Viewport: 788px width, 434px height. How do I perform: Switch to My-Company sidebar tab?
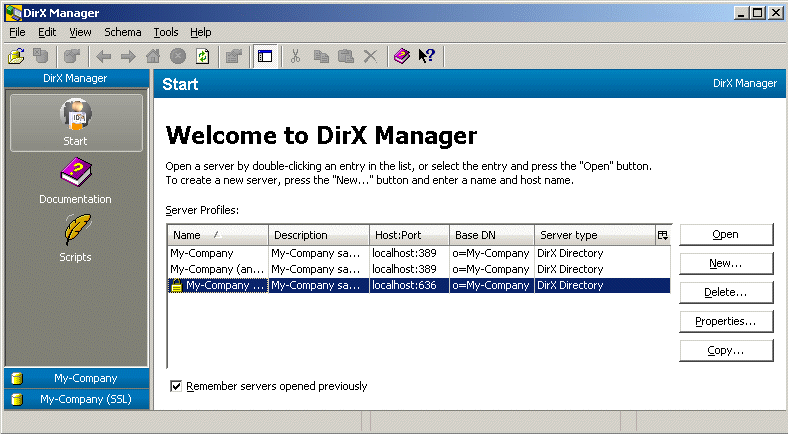point(77,378)
